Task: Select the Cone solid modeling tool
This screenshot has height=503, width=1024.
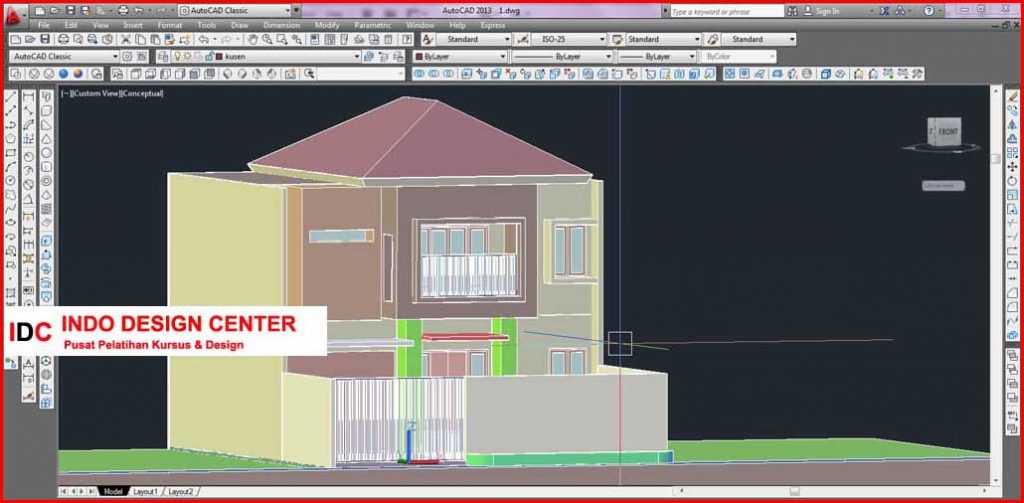Action: (x=47, y=139)
